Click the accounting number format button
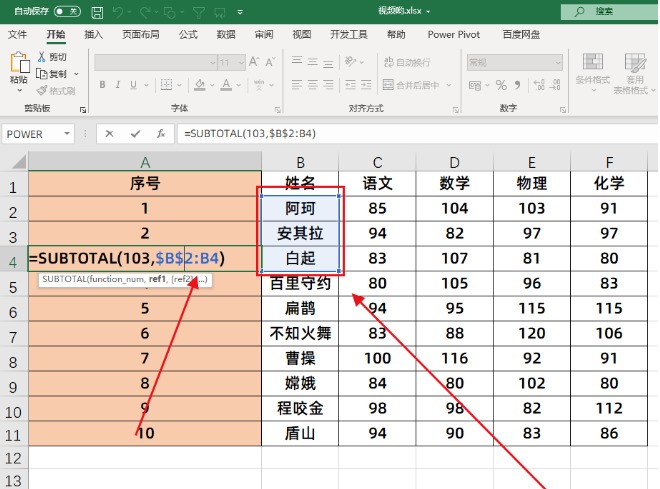Image resolution: width=660 pixels, height=489 pixels. pos(475,85)
